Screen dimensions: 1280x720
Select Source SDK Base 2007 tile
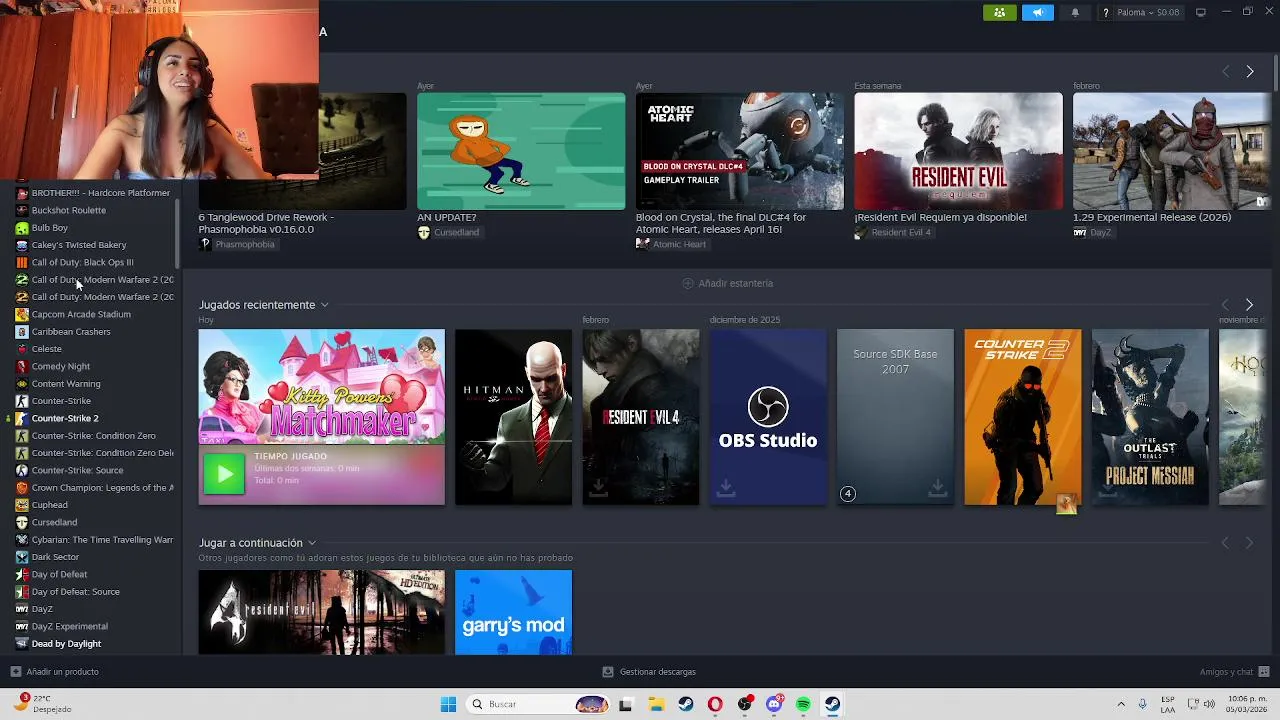coord(895,417)
